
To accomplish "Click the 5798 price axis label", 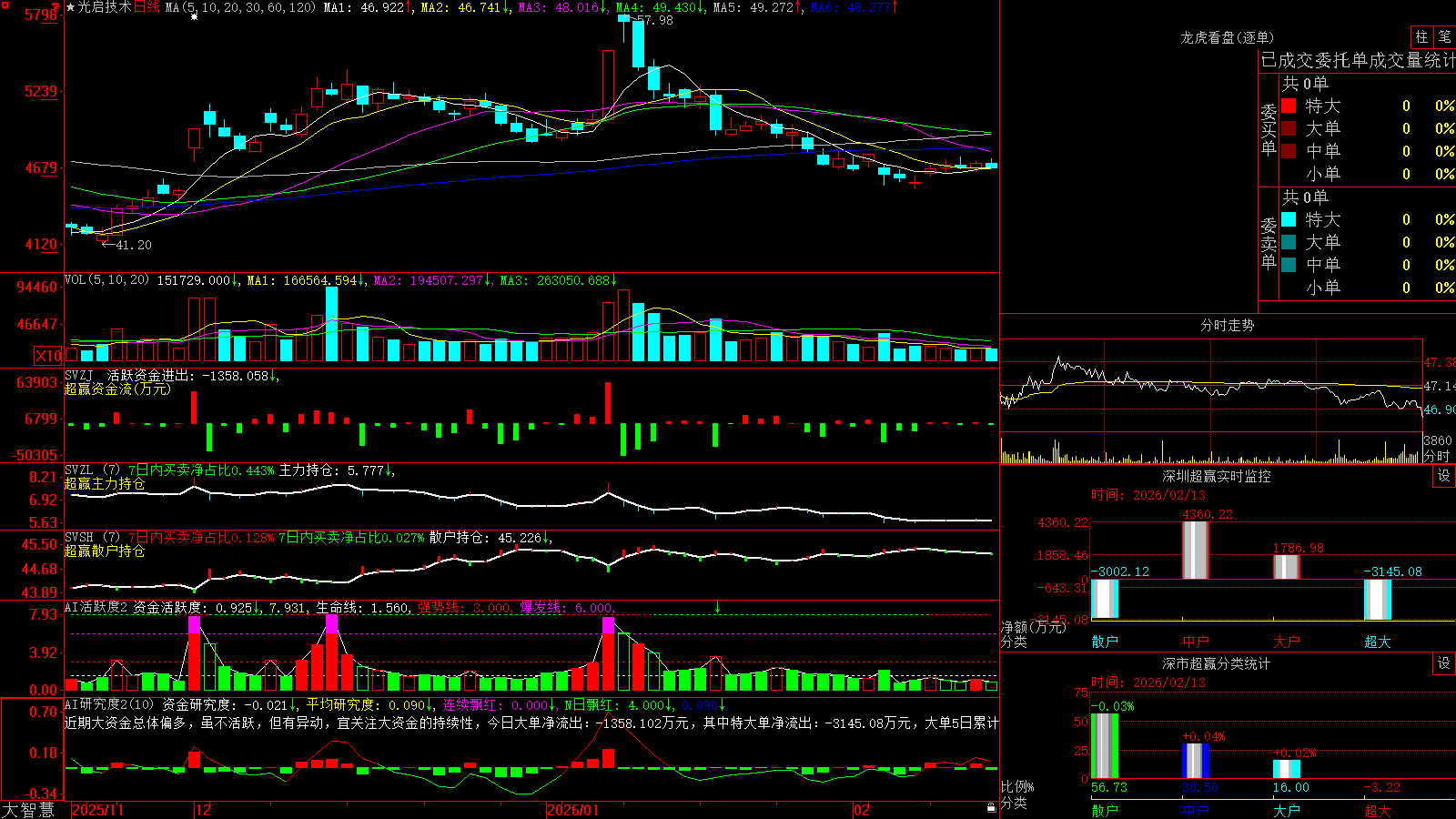I will click(40, 15).
